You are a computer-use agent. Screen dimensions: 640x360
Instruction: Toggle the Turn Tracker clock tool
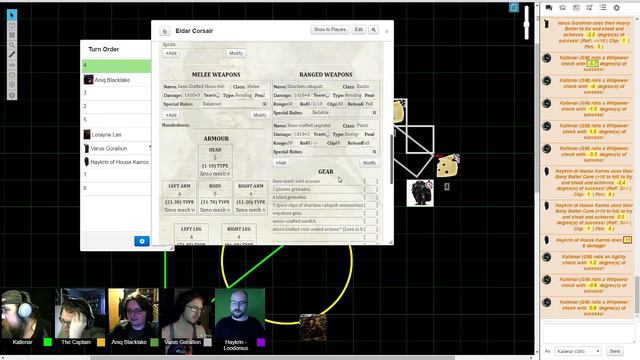12,75
